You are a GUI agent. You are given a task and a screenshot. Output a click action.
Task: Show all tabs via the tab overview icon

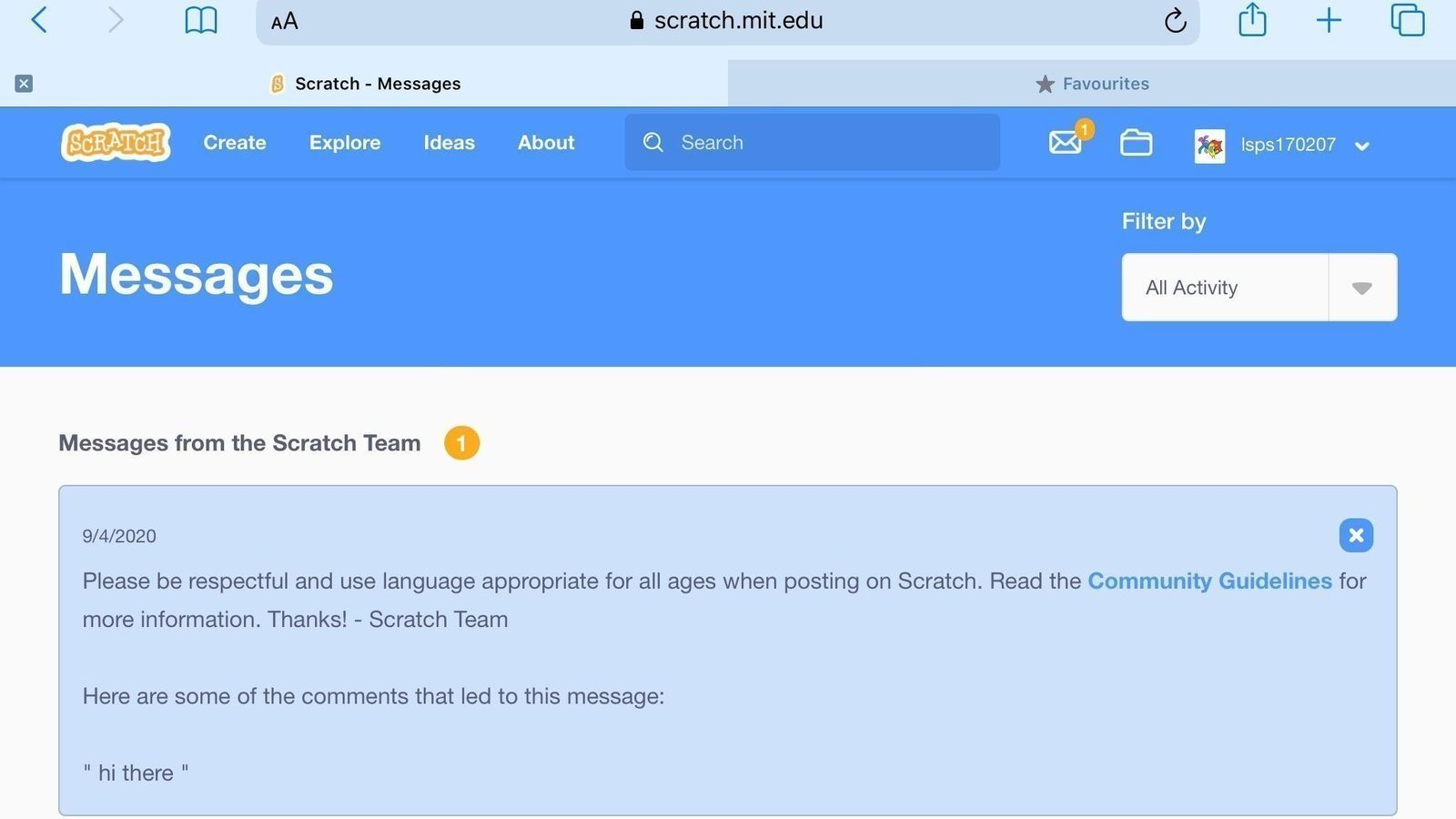pyautogui.click(x=1406, y=20)
